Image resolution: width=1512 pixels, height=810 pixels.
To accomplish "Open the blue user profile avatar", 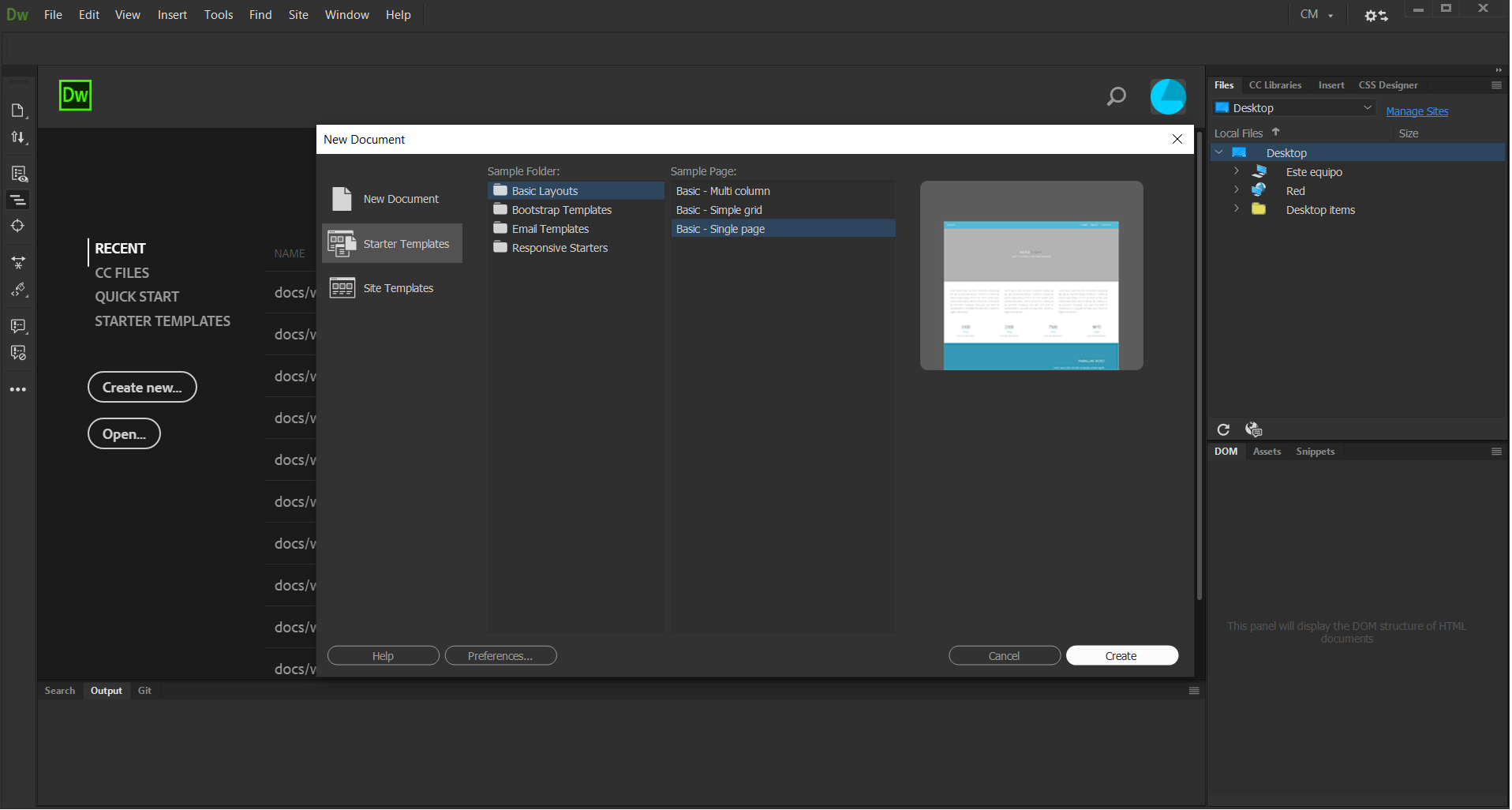I will [1168, 96].
